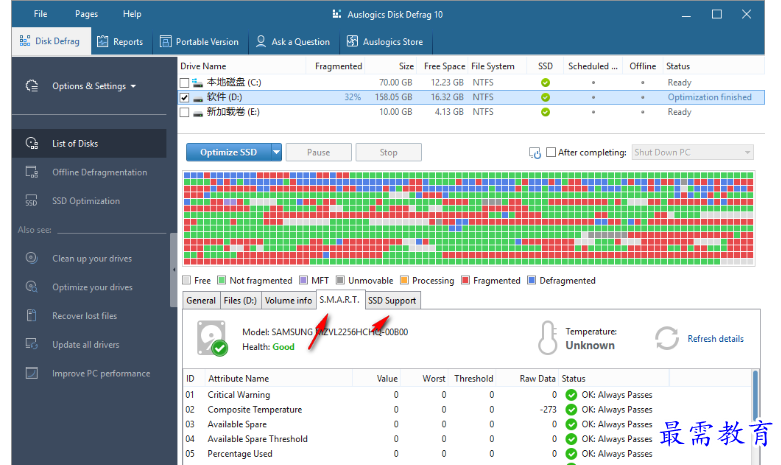The height and width of the screenshot is (465, 781).
Task: Select the Available Spare Threshold row
Action: 468,439
